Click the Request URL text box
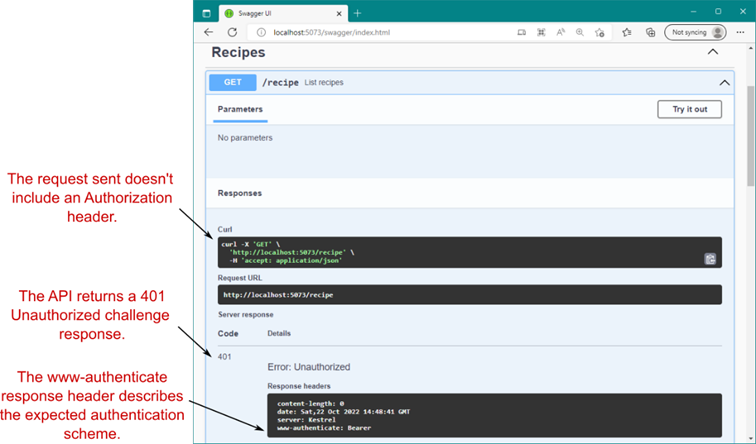Image resolution: width=756 pixels, height=444 pixels. pyautogui.click(x=470, y=295)
